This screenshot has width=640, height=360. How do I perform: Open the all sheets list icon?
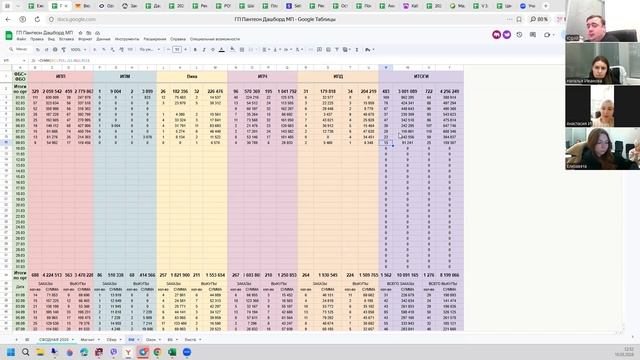[x=27, y=340]
